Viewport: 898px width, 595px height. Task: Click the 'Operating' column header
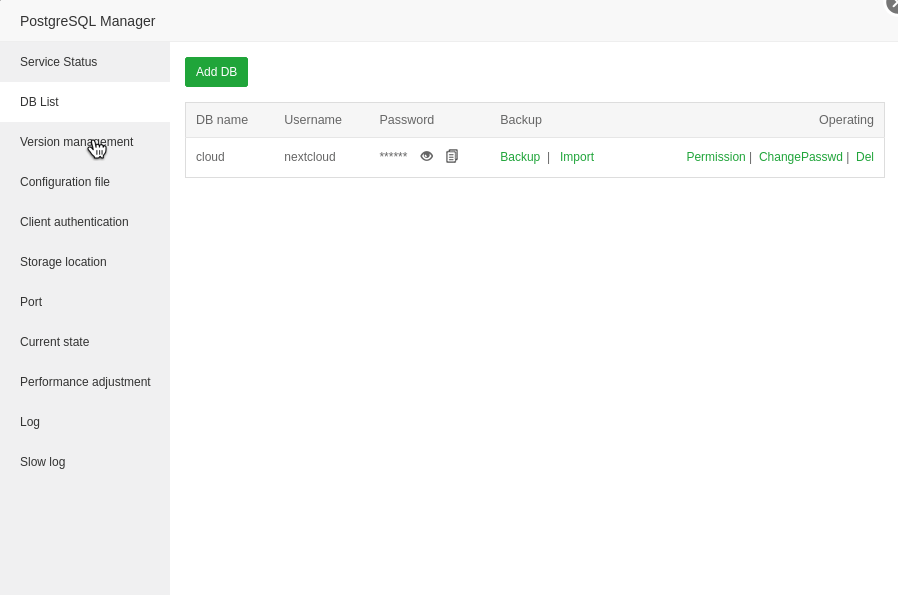click(846, 120)
